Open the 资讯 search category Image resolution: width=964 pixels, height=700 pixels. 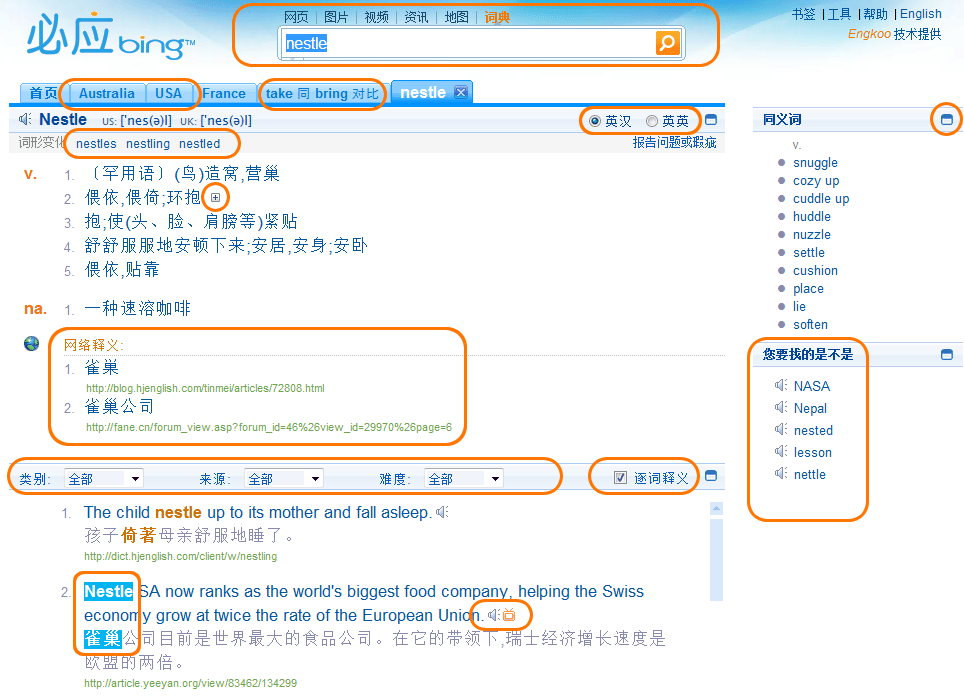click(416, 17)
